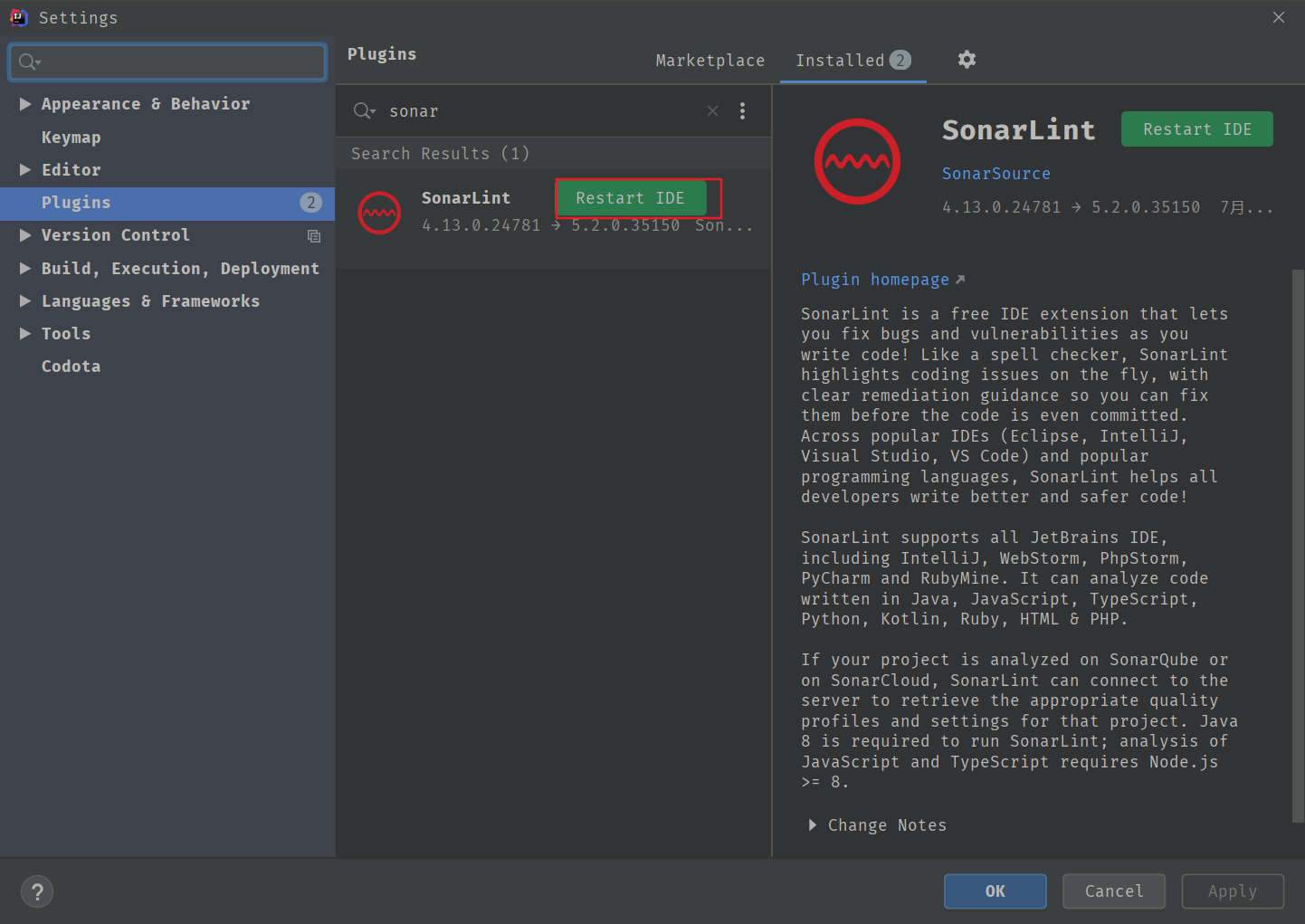This screenshot has height=924, width=1305.
Task: Clear the sonar search with the X icon
Action: [x=712, y=110]
